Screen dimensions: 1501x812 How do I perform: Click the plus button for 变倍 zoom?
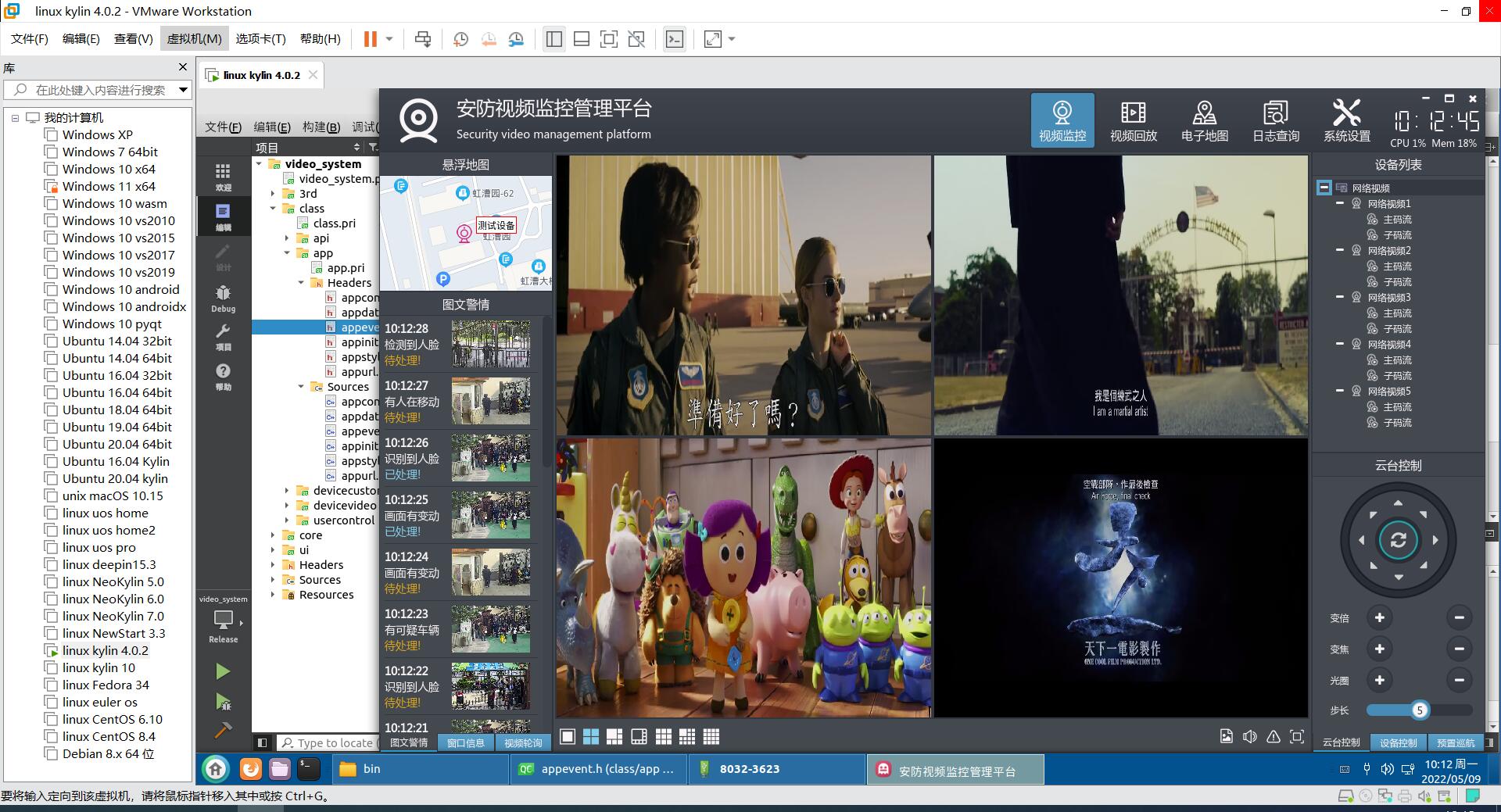click(x=1379, y=617)
